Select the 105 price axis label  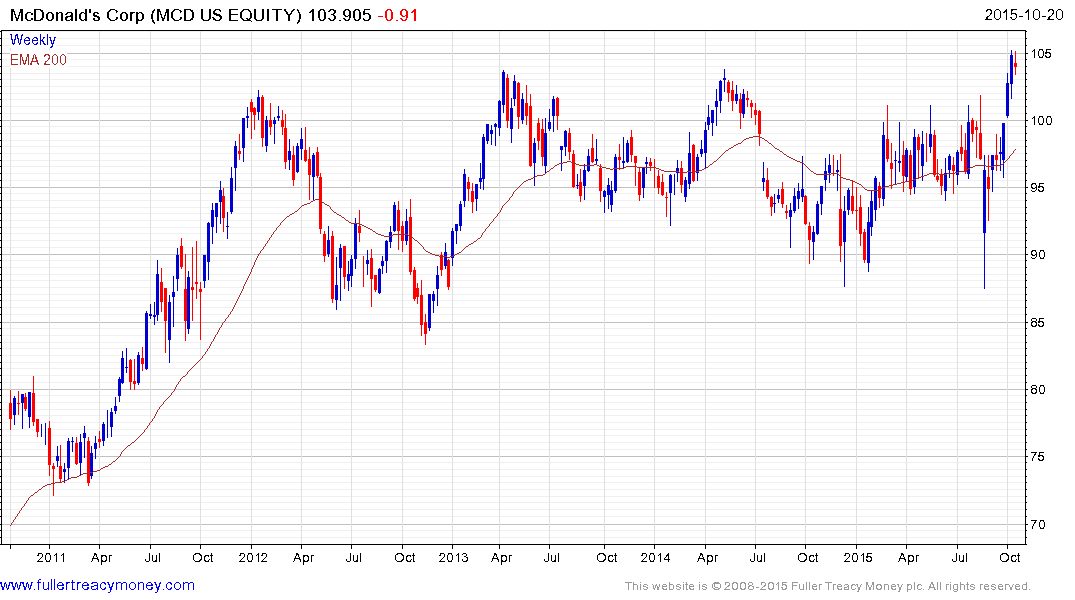click(1041, 53)
